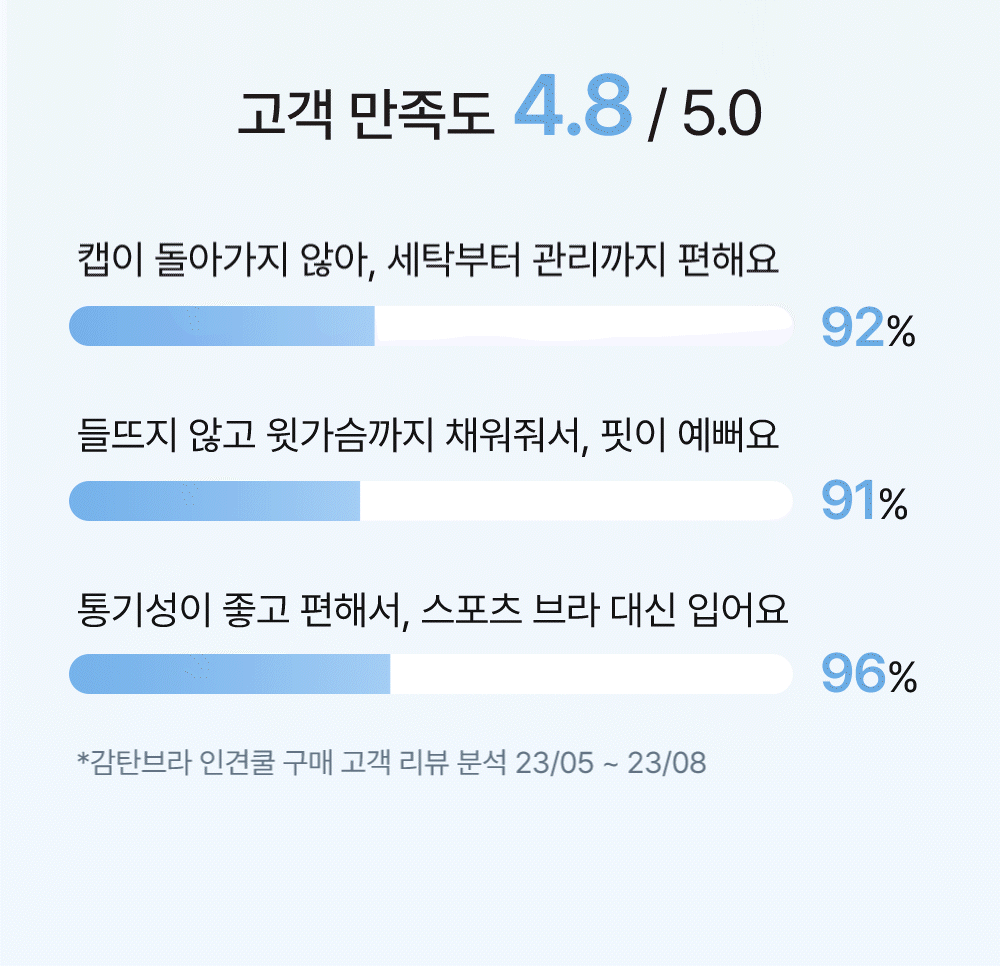The width and height of the screenshot is (1000, 966).
Task: Click the 스포츠 브라 대신 입어요 phrase
Action: click(605, 610)
